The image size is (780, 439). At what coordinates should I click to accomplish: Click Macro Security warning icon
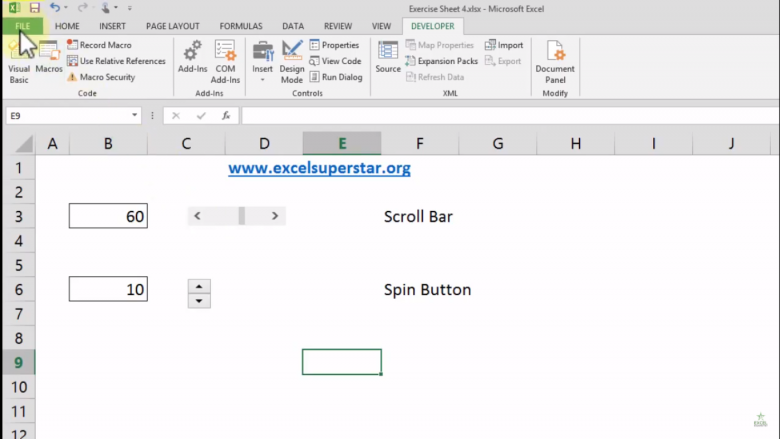pos(72,77)
